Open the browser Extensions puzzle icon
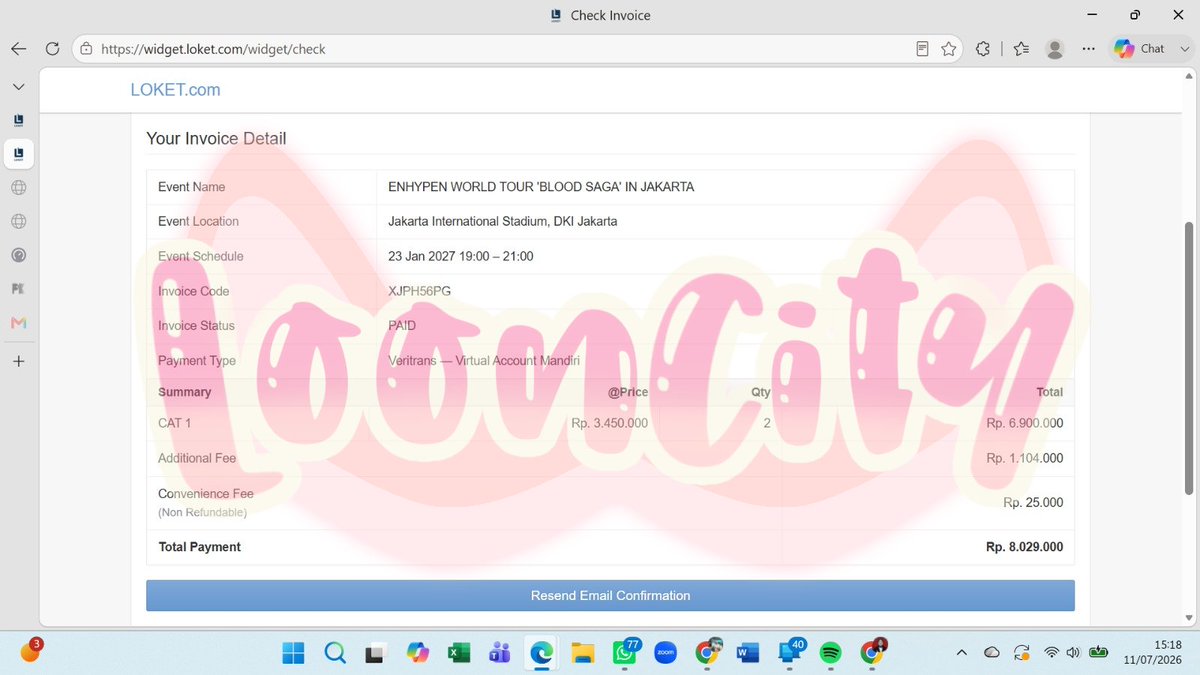 [x=983, y=49]
